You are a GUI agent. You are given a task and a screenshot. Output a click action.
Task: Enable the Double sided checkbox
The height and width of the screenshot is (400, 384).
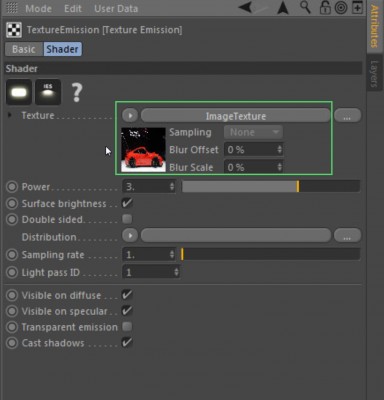tap(127, 219)
